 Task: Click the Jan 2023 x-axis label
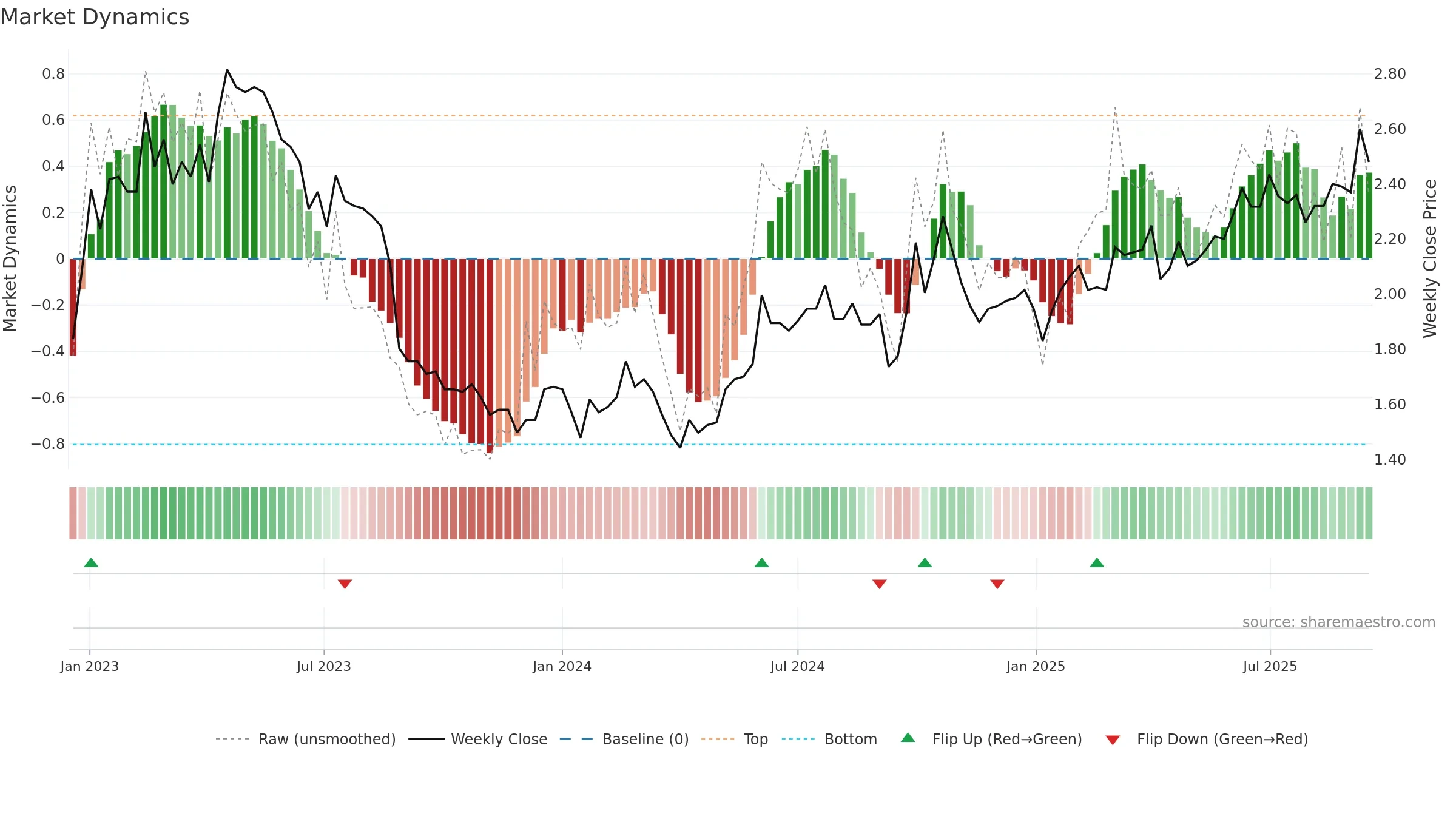click(90, 666)
